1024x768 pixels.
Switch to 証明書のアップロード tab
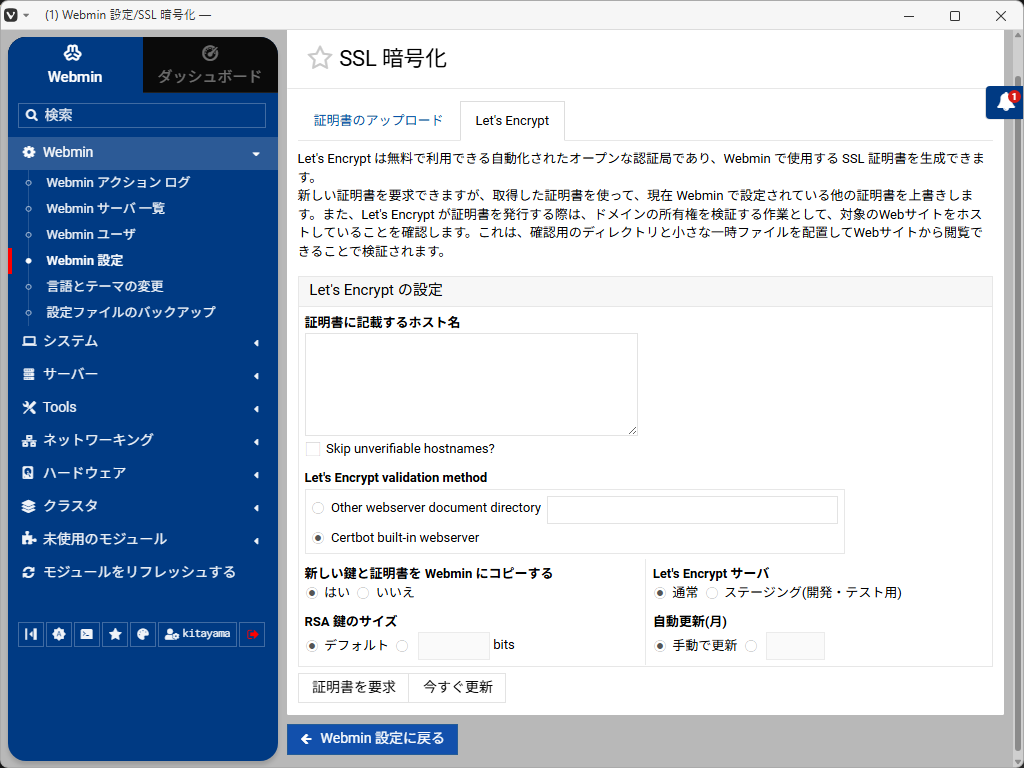pos(379,120)
